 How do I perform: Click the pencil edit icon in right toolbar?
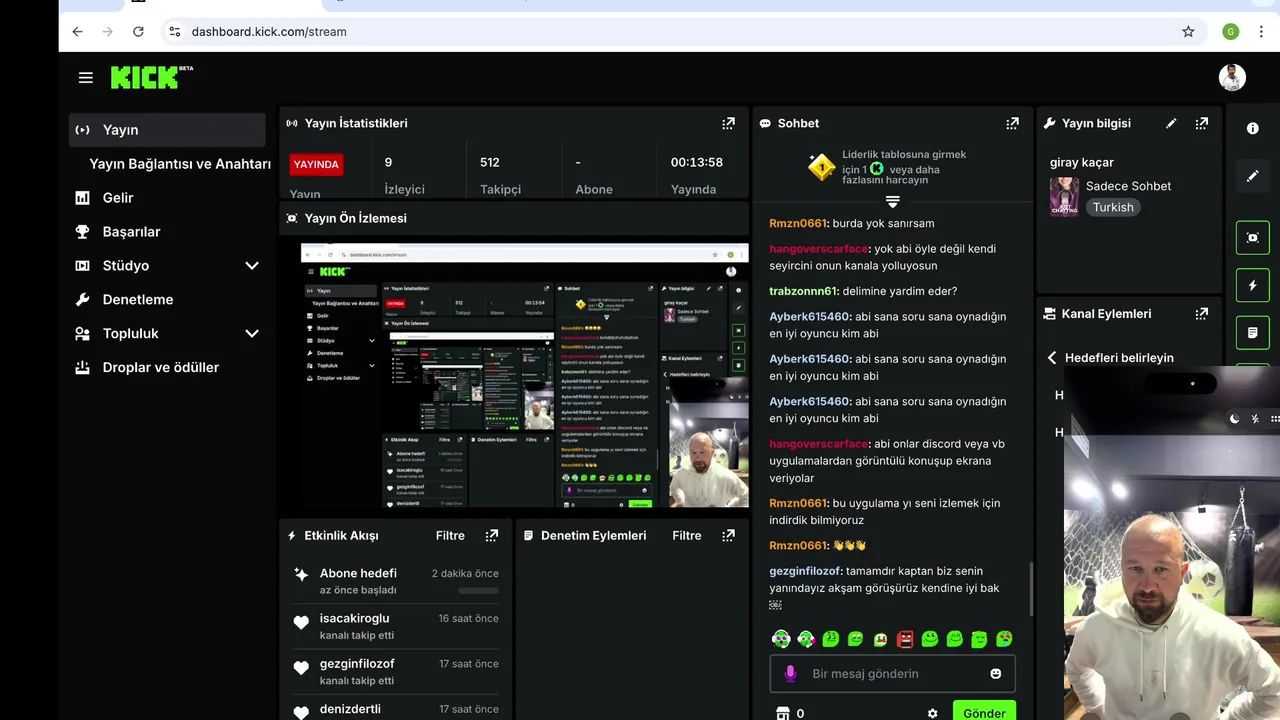coord(1253,176)
